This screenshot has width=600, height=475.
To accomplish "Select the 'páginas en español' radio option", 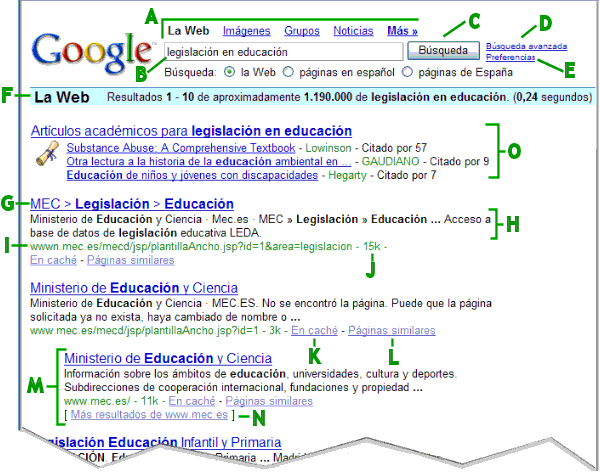I will (x=288, y=72).
